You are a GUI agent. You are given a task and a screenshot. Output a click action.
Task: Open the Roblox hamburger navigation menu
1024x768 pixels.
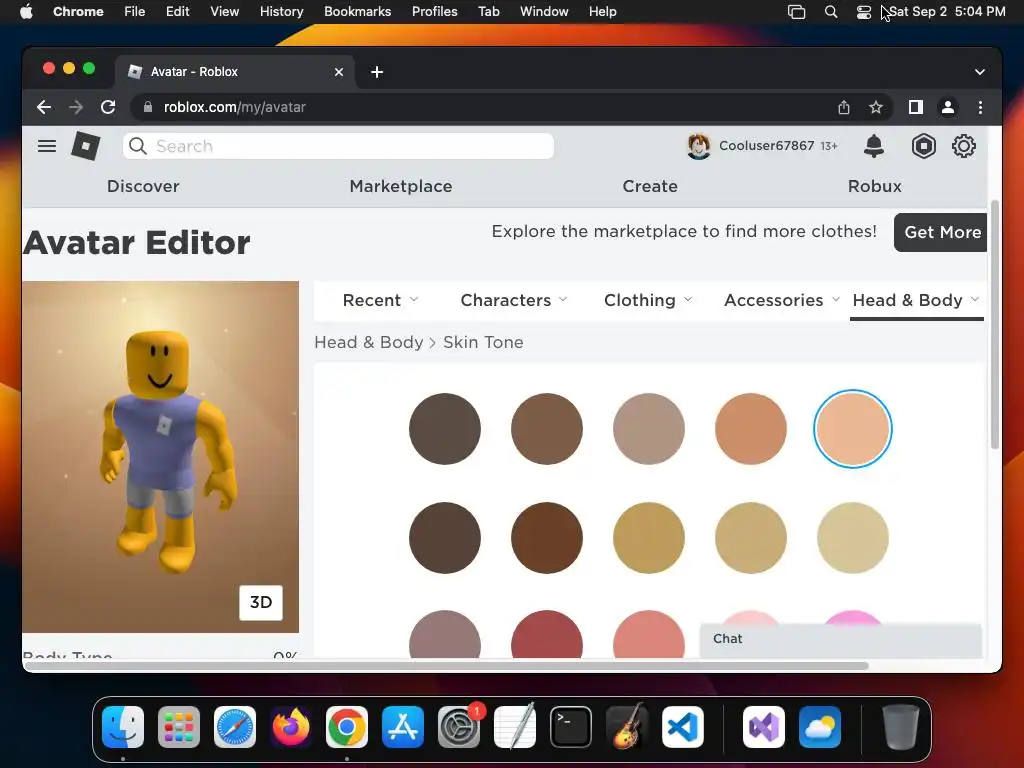[46, 146]
